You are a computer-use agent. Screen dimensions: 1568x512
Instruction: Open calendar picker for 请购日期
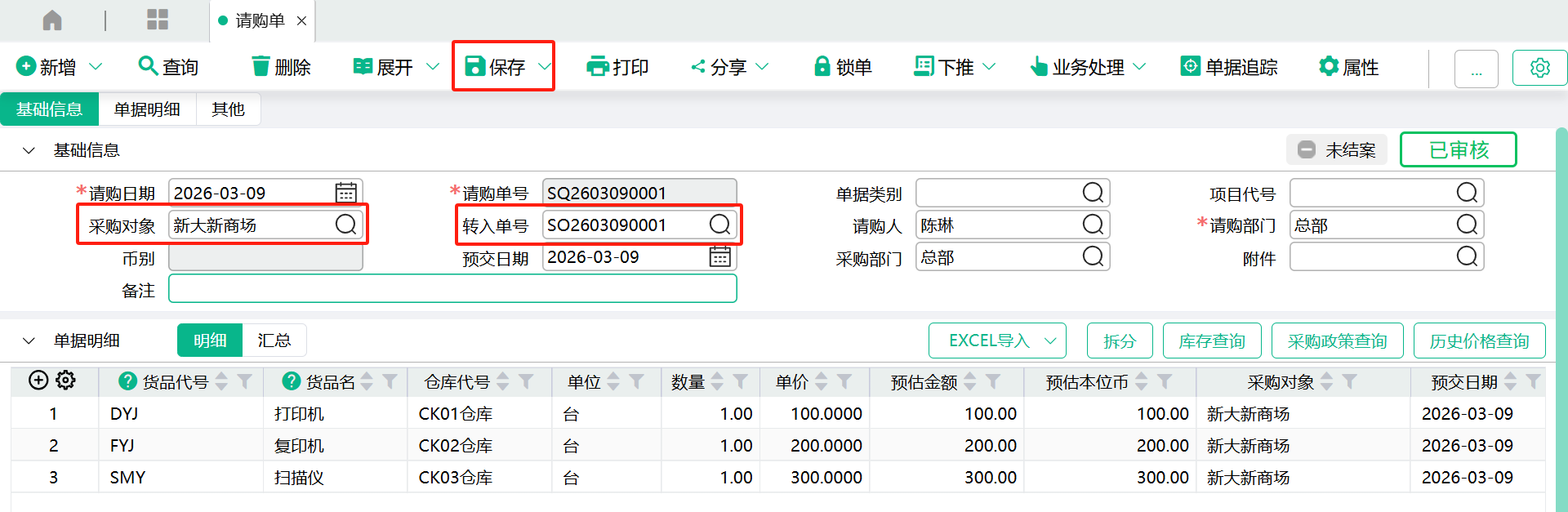click(x=346, y=193)
